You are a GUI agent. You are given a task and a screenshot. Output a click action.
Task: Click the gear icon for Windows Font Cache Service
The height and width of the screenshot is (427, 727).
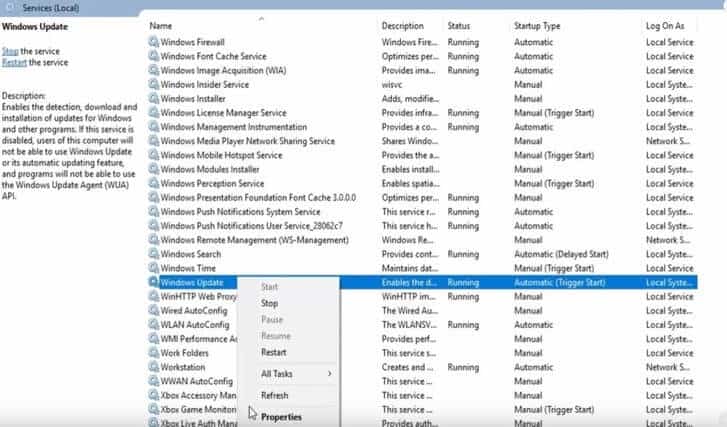pos(153,56)
